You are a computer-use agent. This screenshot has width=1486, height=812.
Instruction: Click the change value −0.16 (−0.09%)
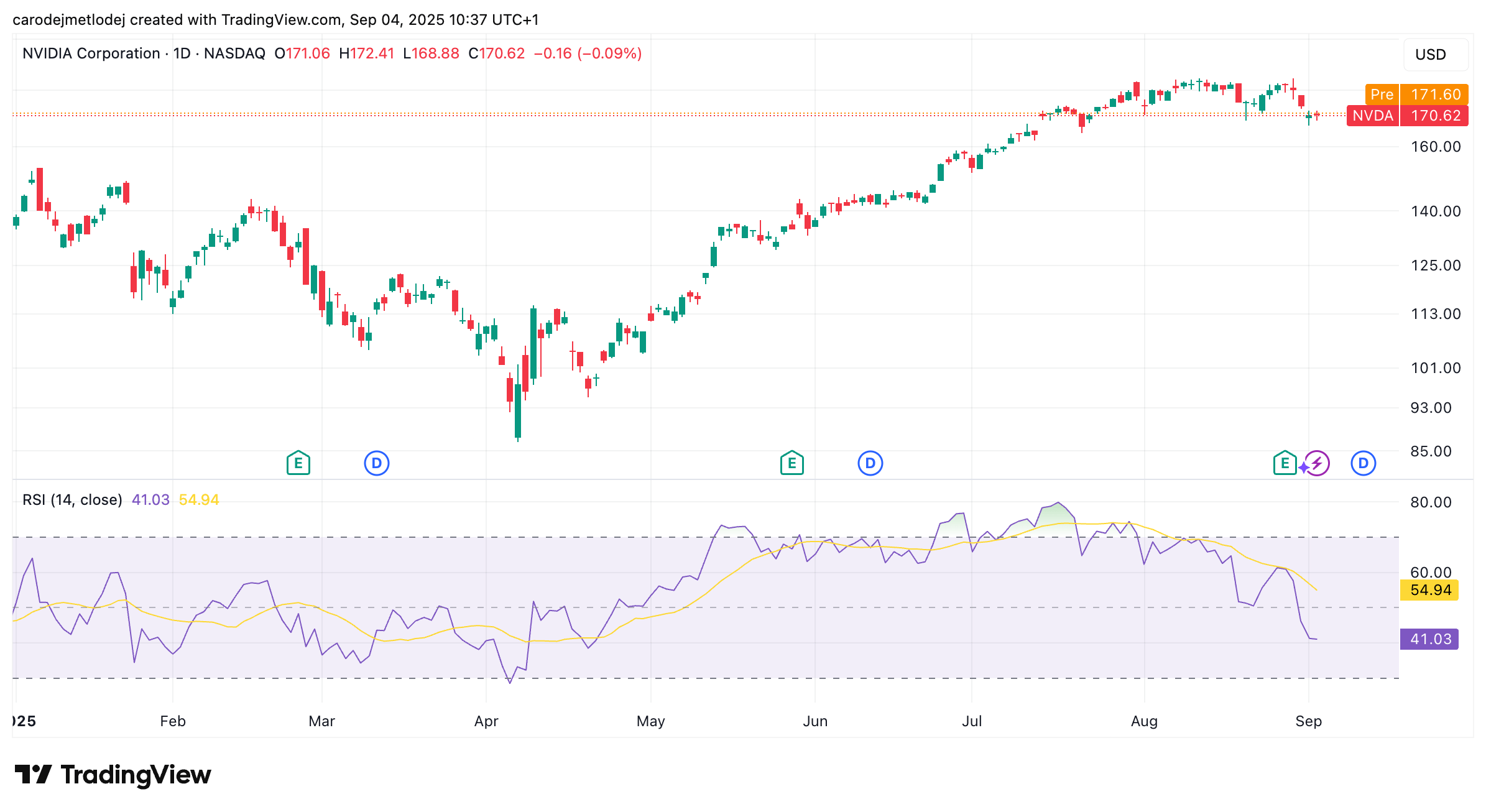pyautogui.click(x=588, y=53)
